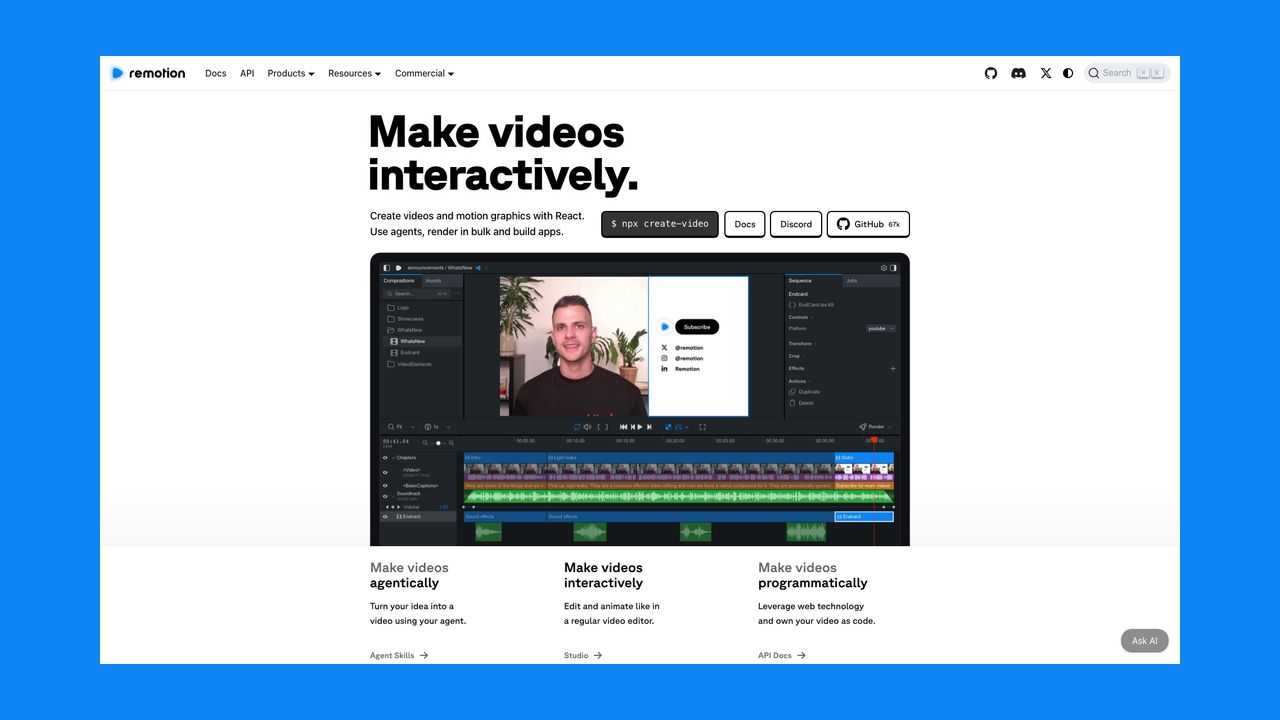Click the skip-to-start button in the editor
The height and width of the screenshot is (720, 1280).
tap(623, 427)
